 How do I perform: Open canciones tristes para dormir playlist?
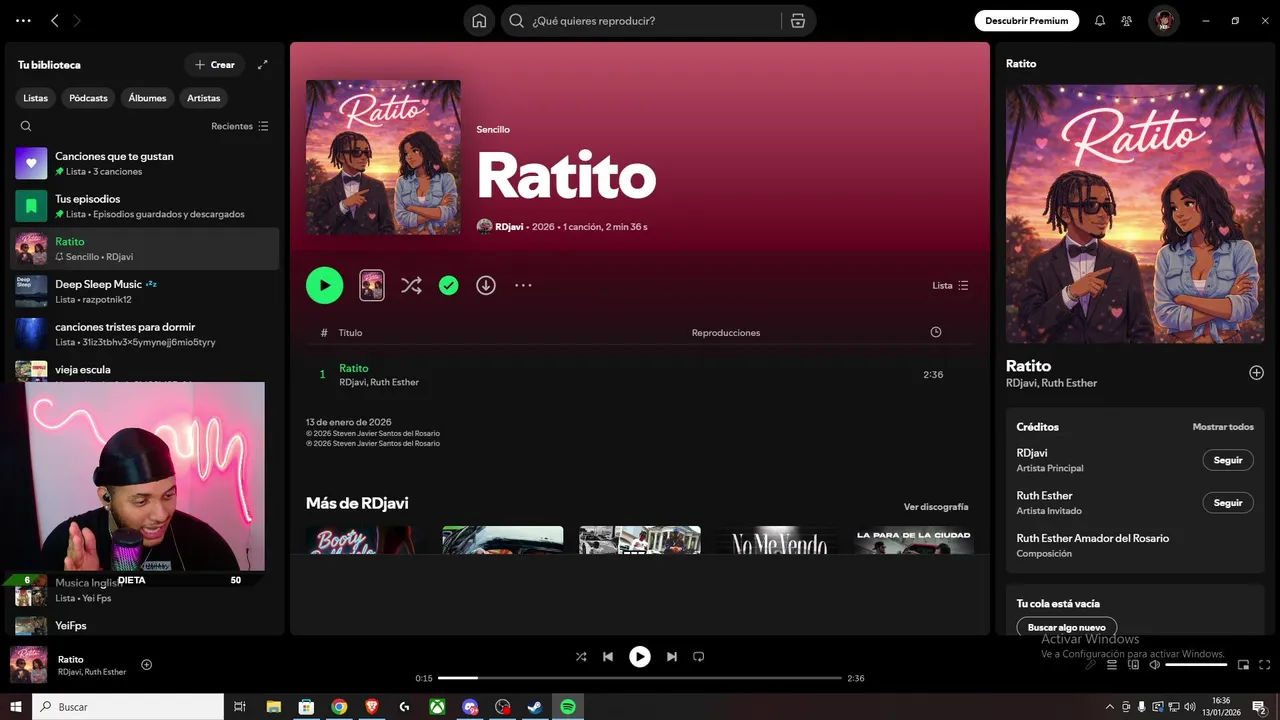[x=145, y=334]
